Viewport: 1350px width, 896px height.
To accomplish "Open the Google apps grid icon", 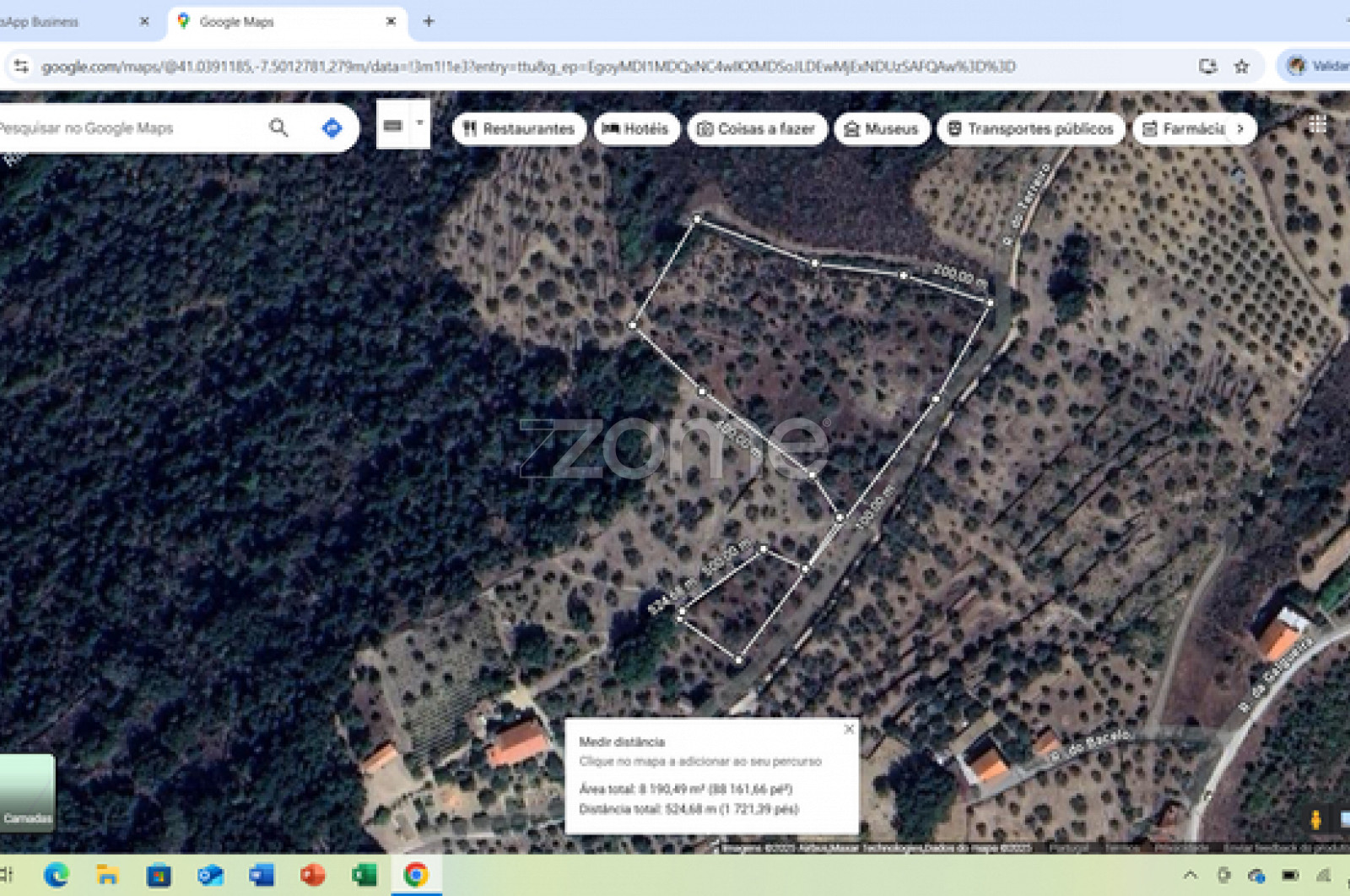I will click(x=1317, y=125).
